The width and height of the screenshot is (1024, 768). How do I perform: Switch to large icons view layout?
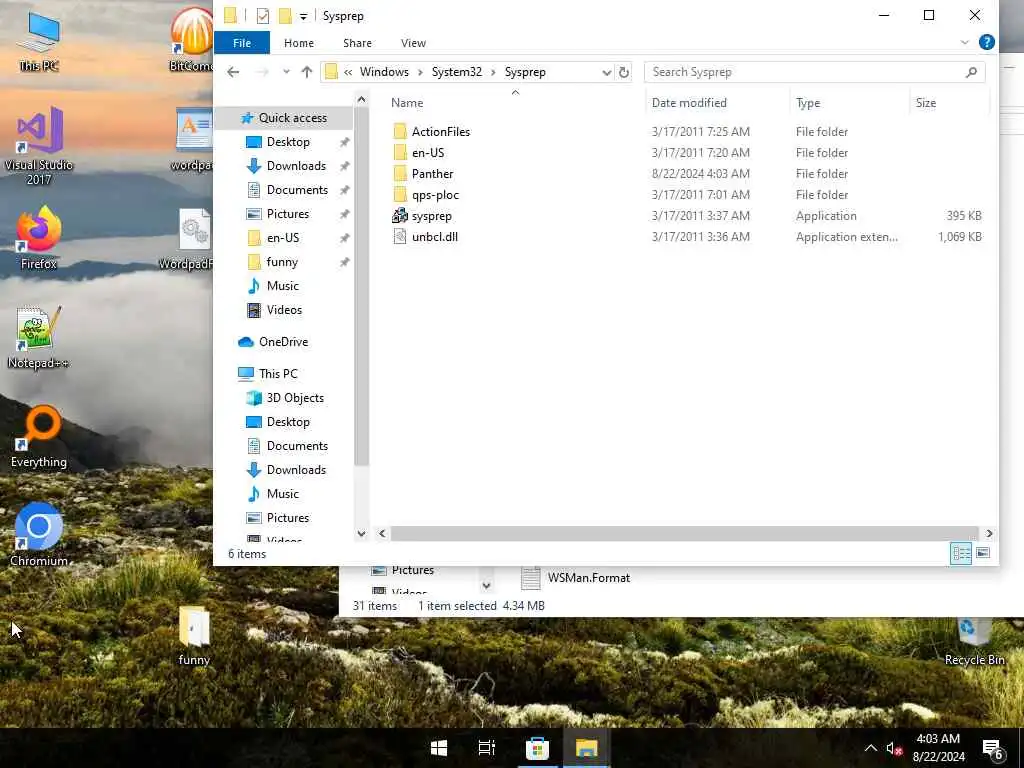983,554
